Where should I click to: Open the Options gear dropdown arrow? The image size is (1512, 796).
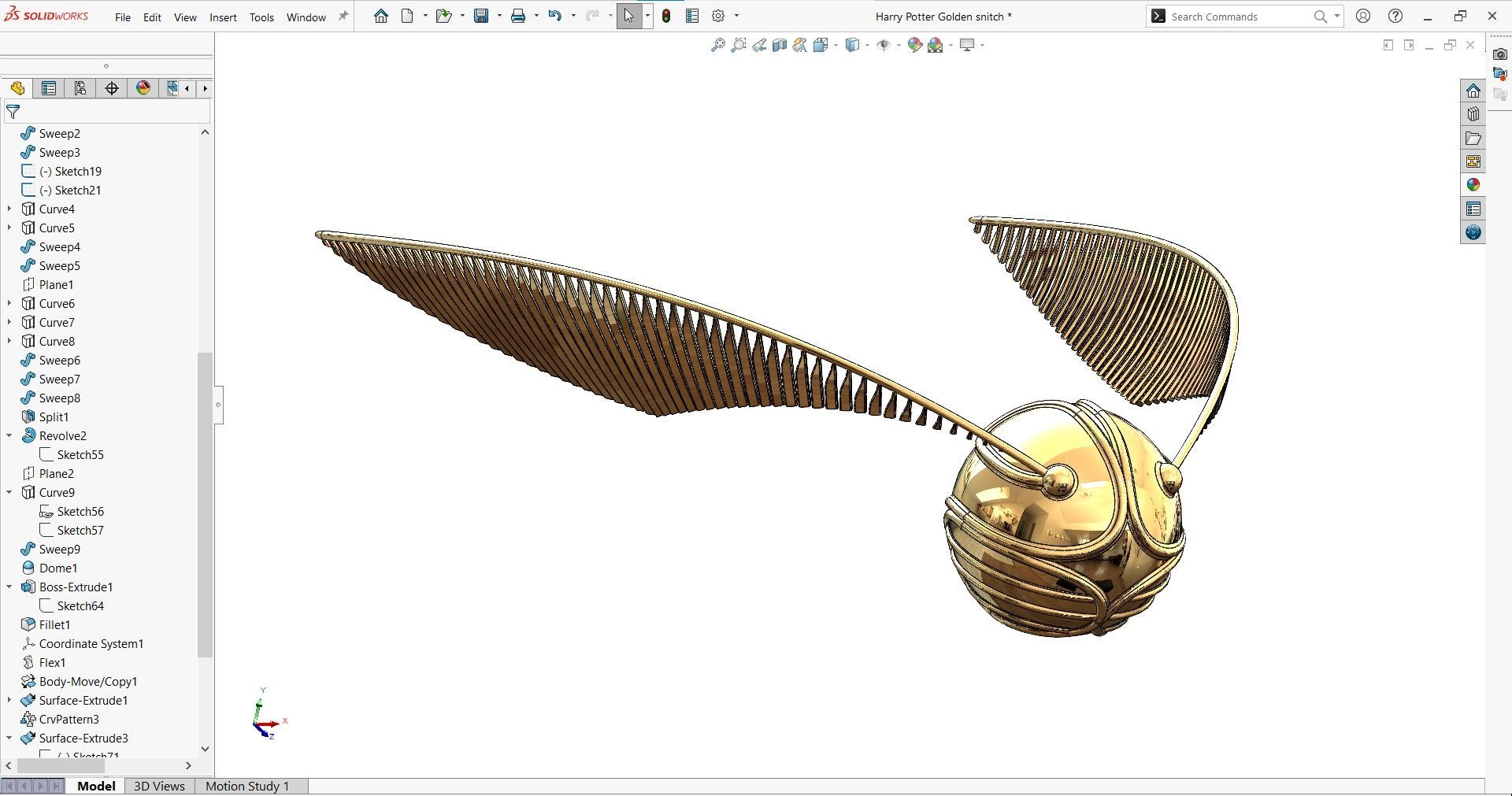point(736,16)
